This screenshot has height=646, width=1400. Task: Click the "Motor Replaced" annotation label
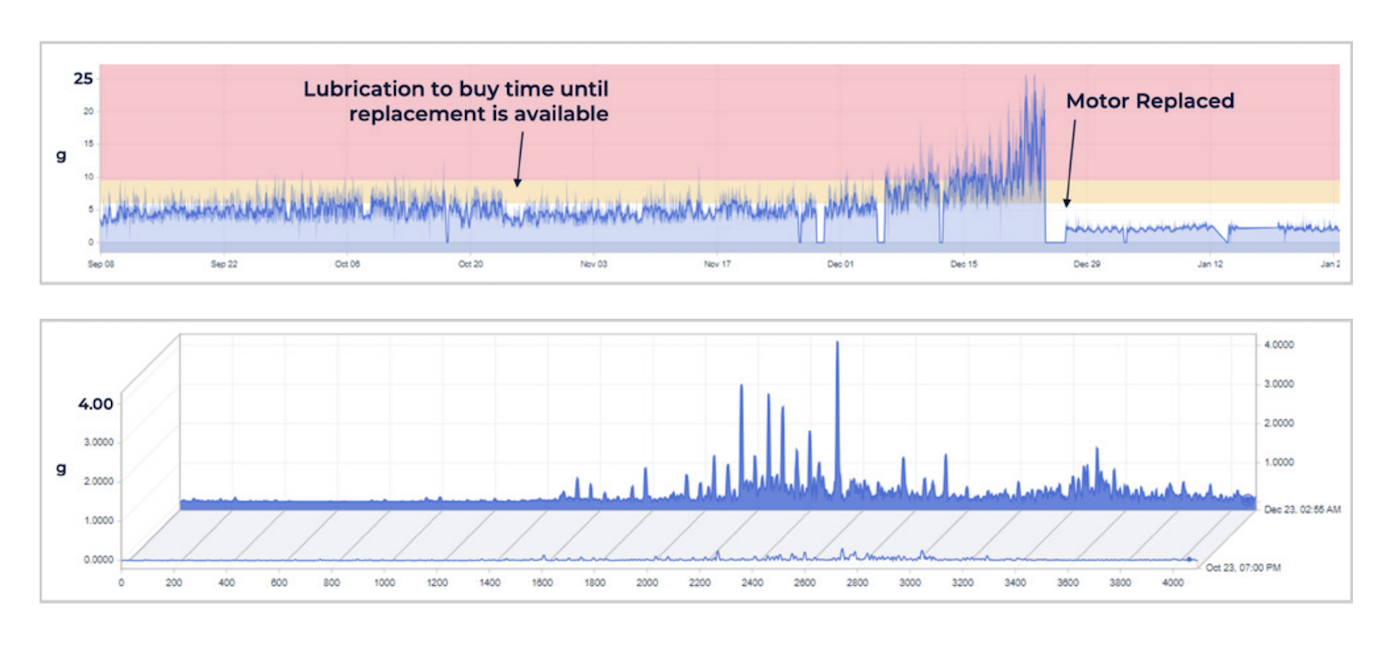coord(1149,101)
